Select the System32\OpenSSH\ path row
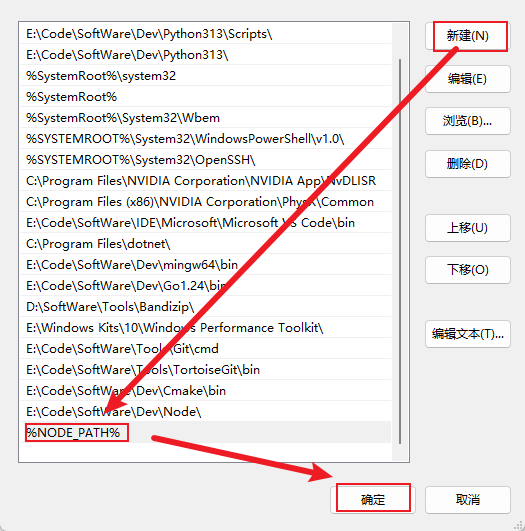Screen dimensions: 525x531 pyautogui.click(x=206, y=160)
